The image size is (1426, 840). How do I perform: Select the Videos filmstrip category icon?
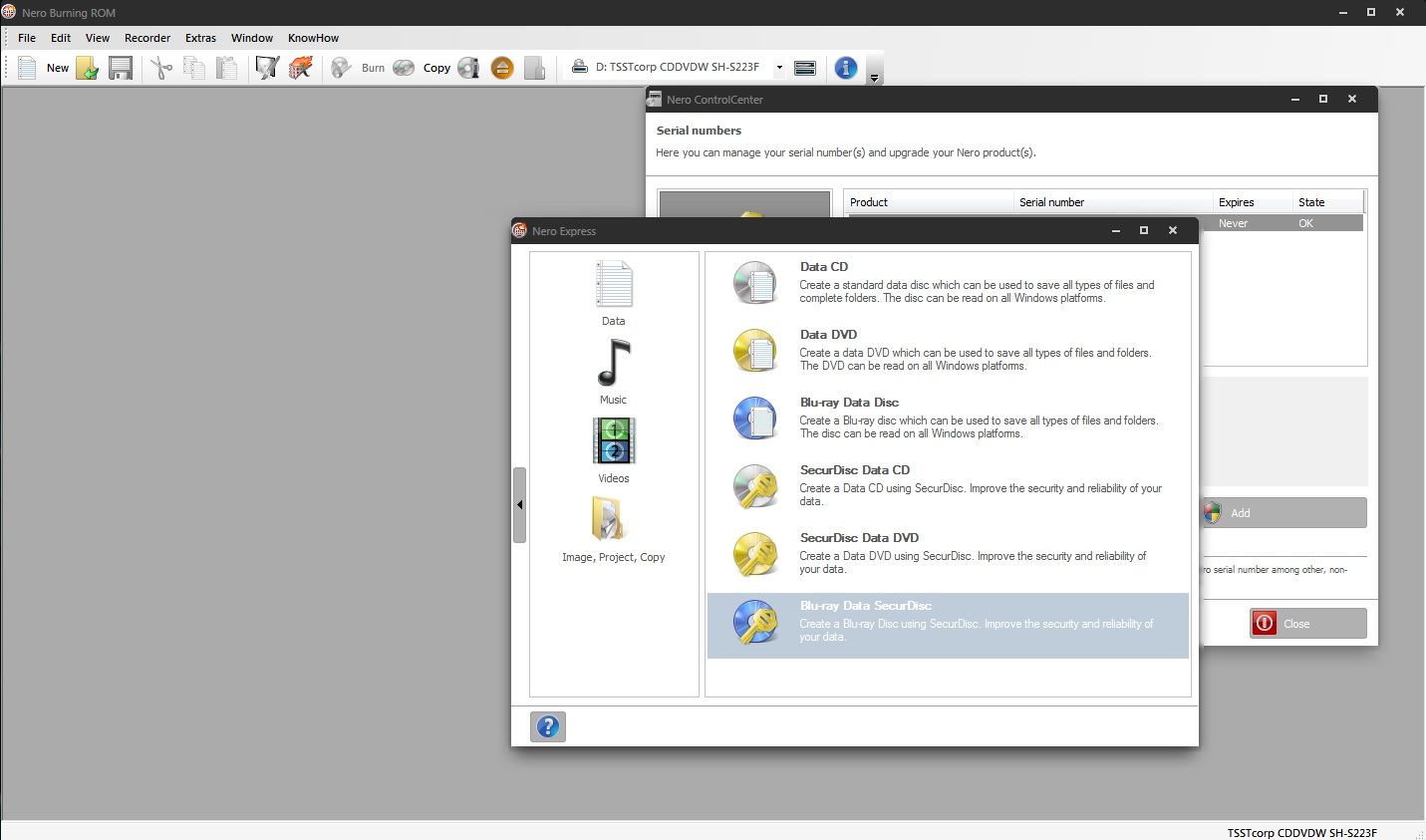(614, 441)
